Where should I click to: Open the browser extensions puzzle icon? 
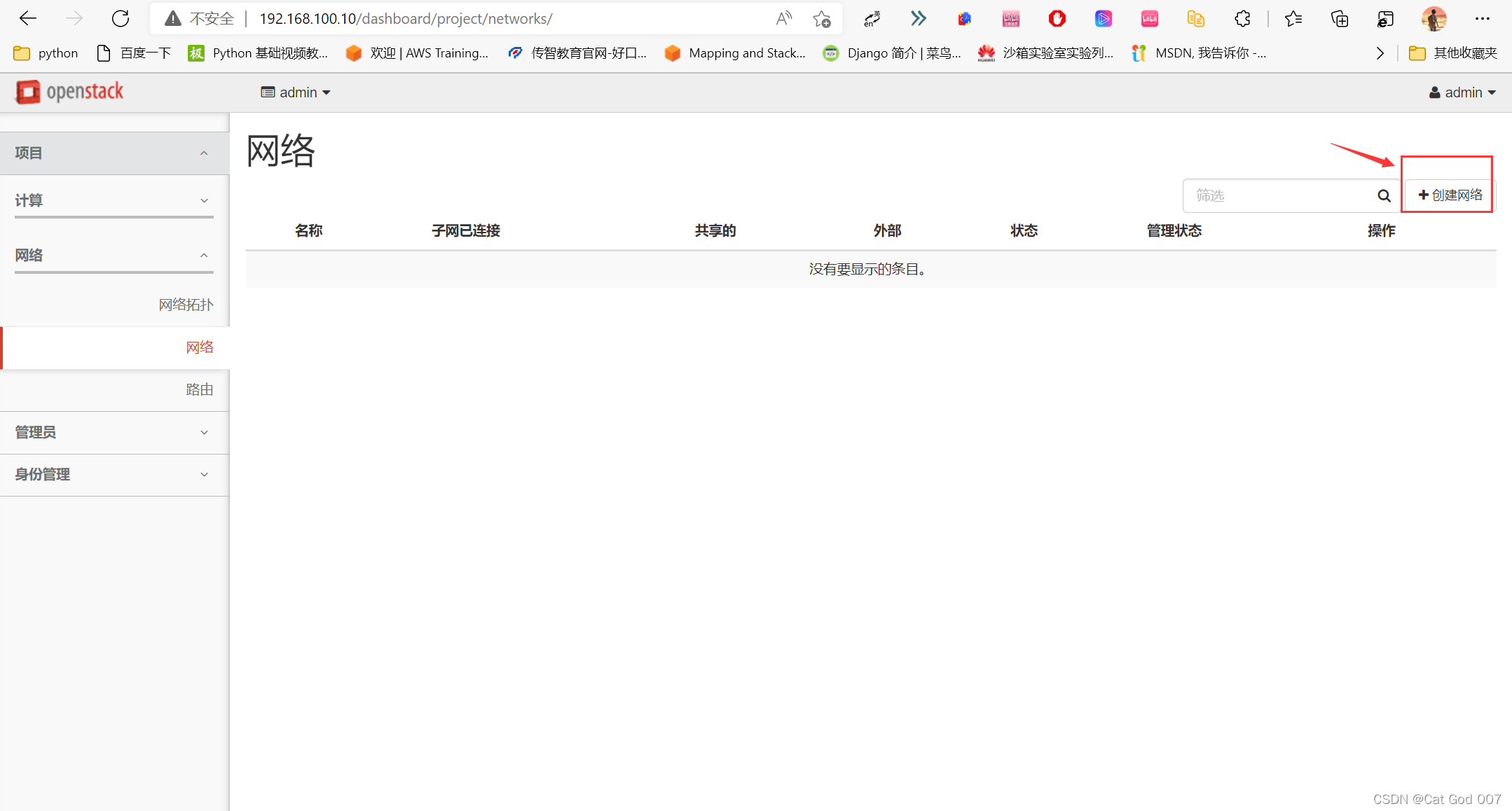coord(1242,19)
